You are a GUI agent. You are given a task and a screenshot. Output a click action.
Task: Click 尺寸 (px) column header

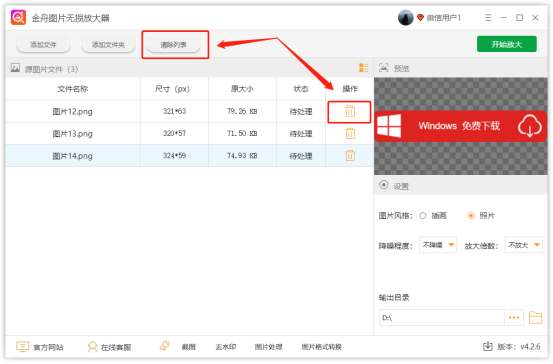click(174, 89)
